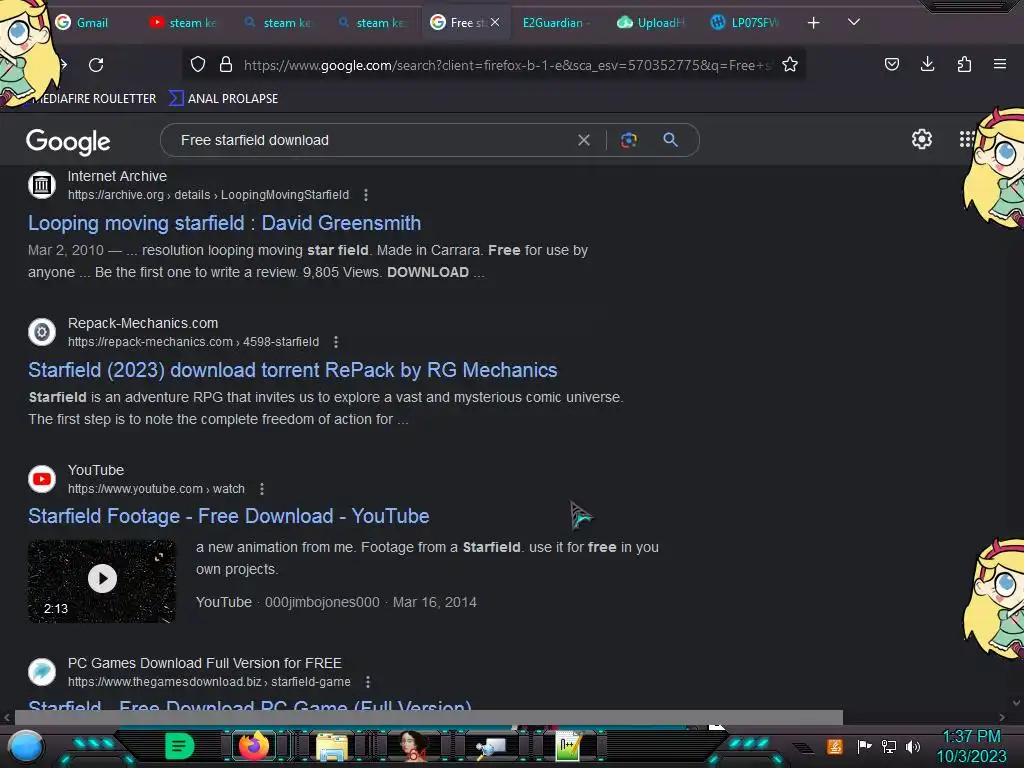Open clock showing 1:37 PM
This screenshot has width=1024, height=768.
[971, 746]
